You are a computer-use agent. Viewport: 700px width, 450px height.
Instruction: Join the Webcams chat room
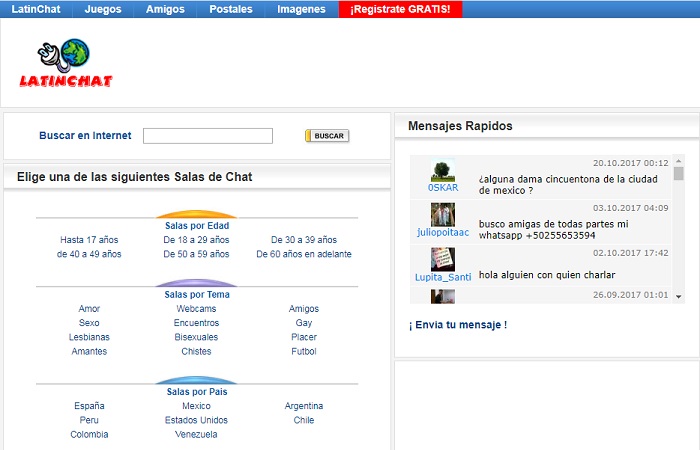pos(196,309)
